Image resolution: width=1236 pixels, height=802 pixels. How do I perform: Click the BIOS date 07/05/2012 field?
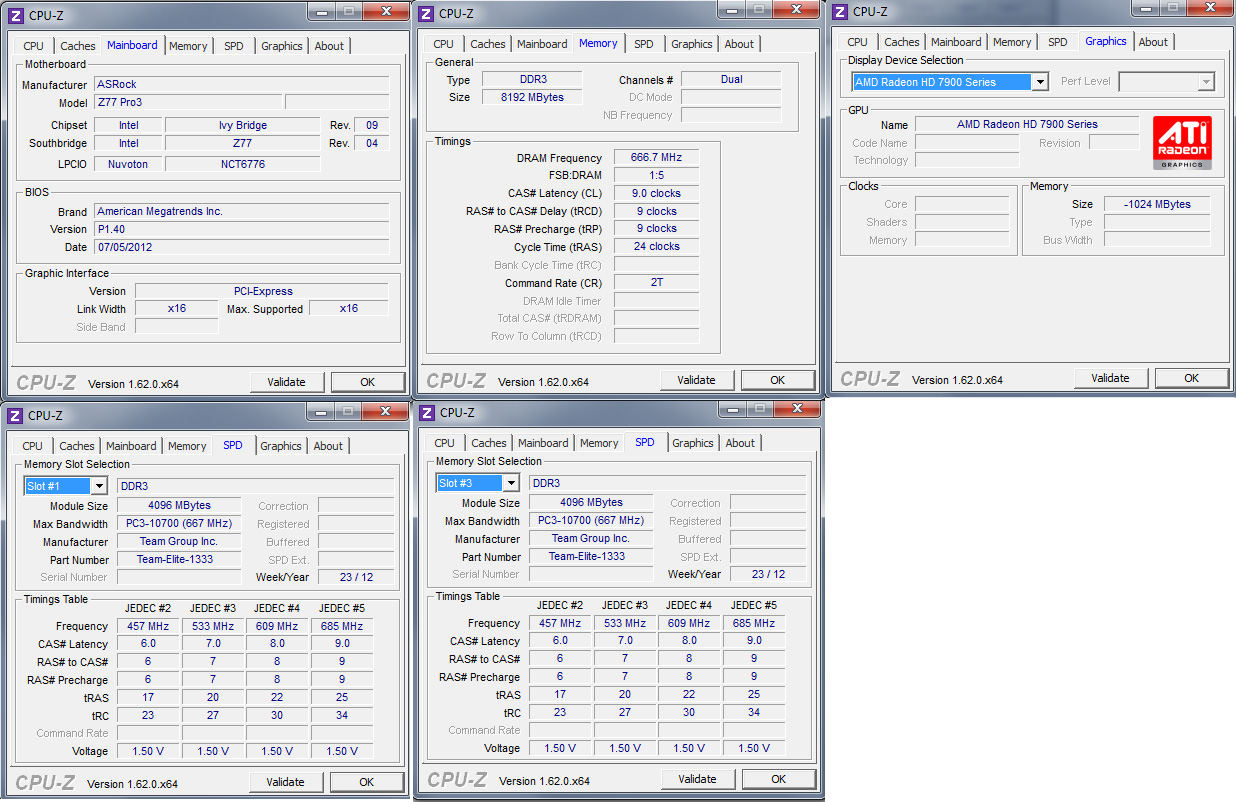point(241,247)
